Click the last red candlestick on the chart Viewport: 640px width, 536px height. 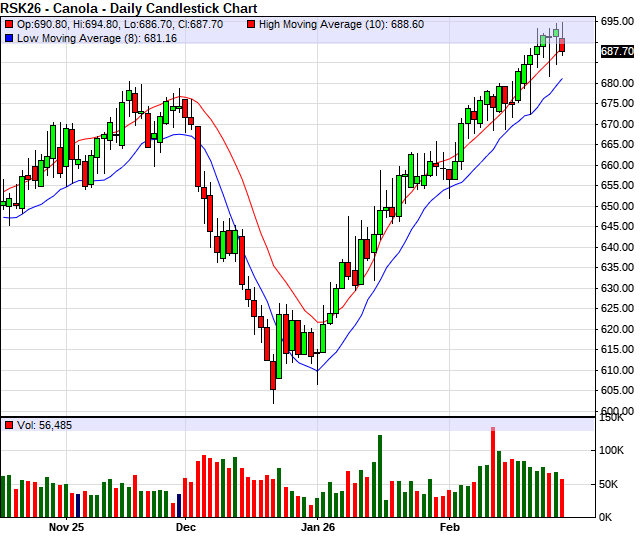(562, 45)
